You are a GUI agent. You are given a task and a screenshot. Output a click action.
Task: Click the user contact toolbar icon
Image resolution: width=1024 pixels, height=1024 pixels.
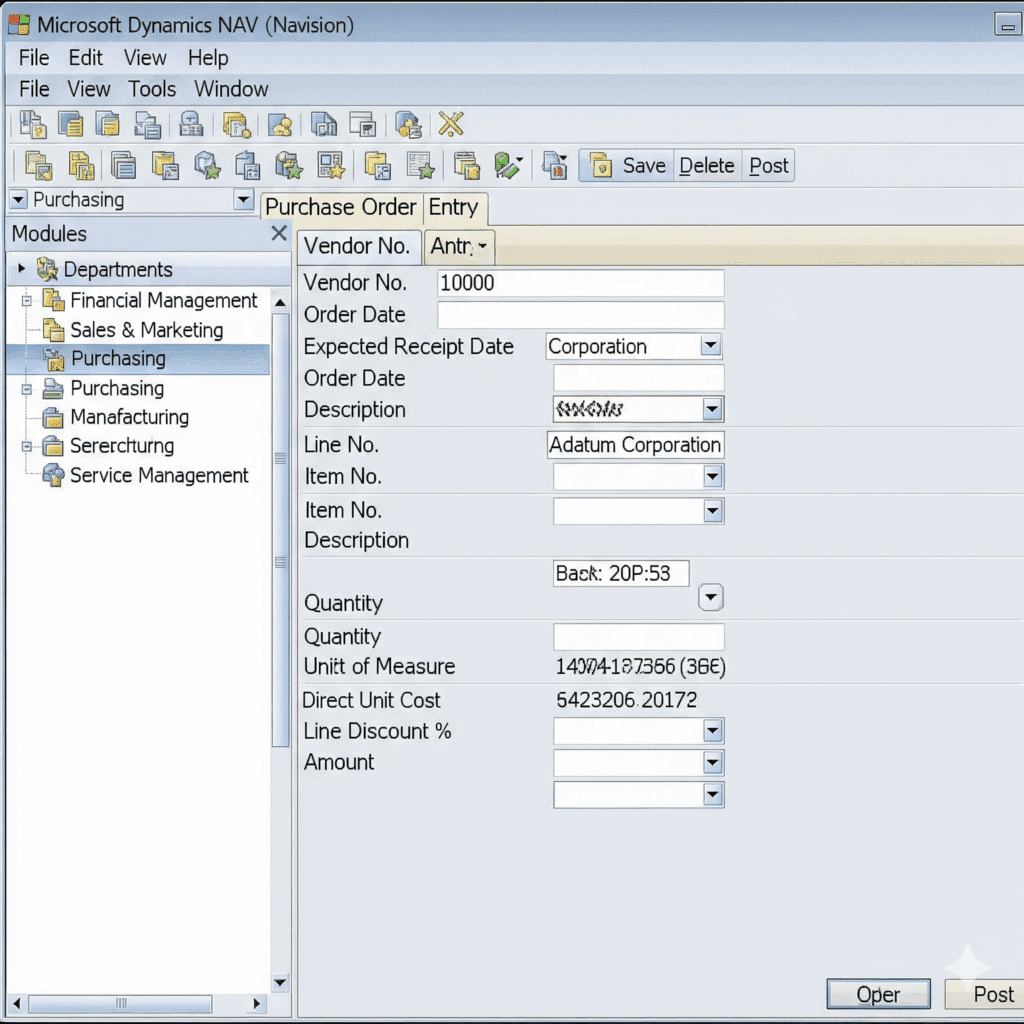[x=280, y=124]
